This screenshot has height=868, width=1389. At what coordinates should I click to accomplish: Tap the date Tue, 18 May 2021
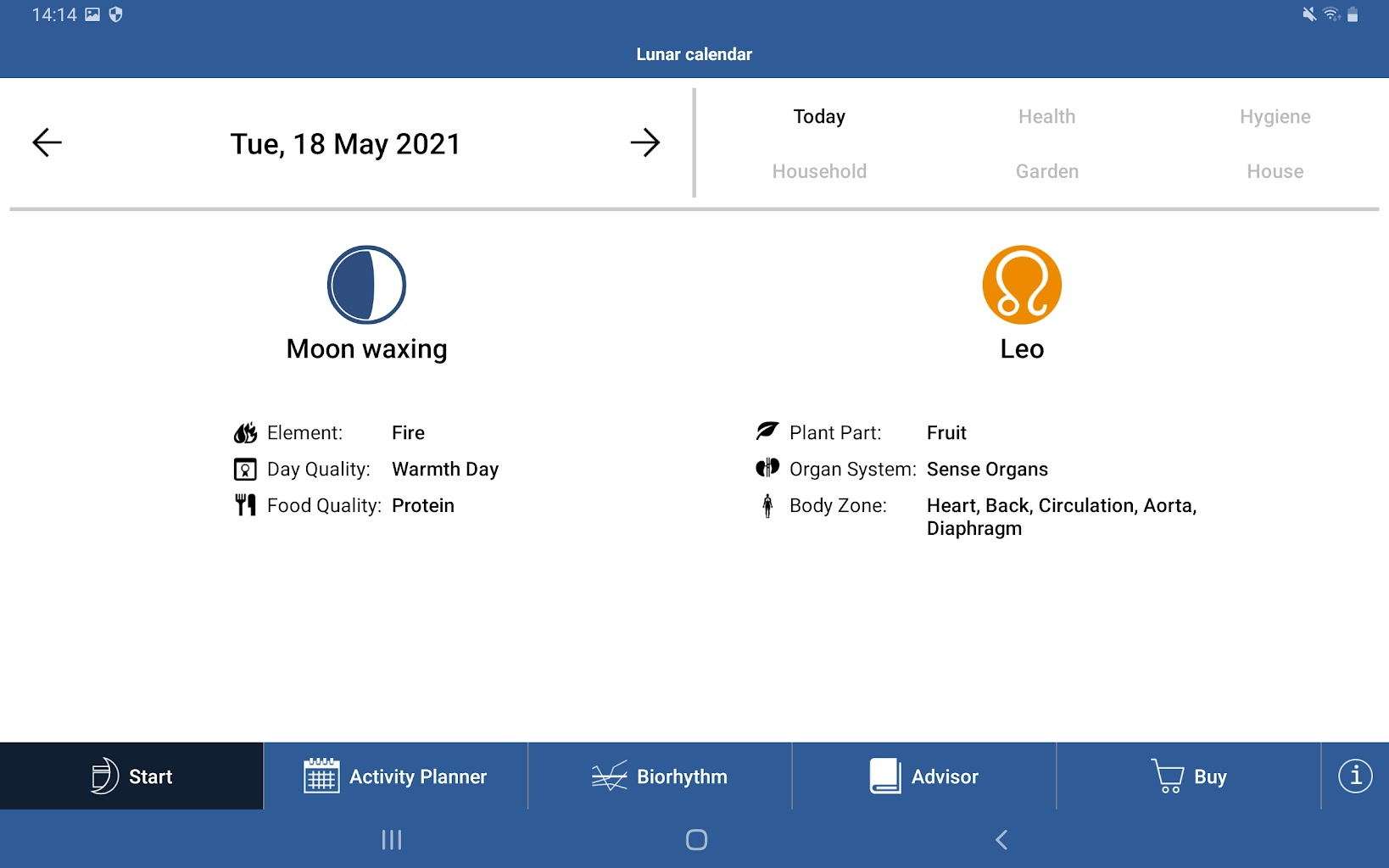coord(345,144)
